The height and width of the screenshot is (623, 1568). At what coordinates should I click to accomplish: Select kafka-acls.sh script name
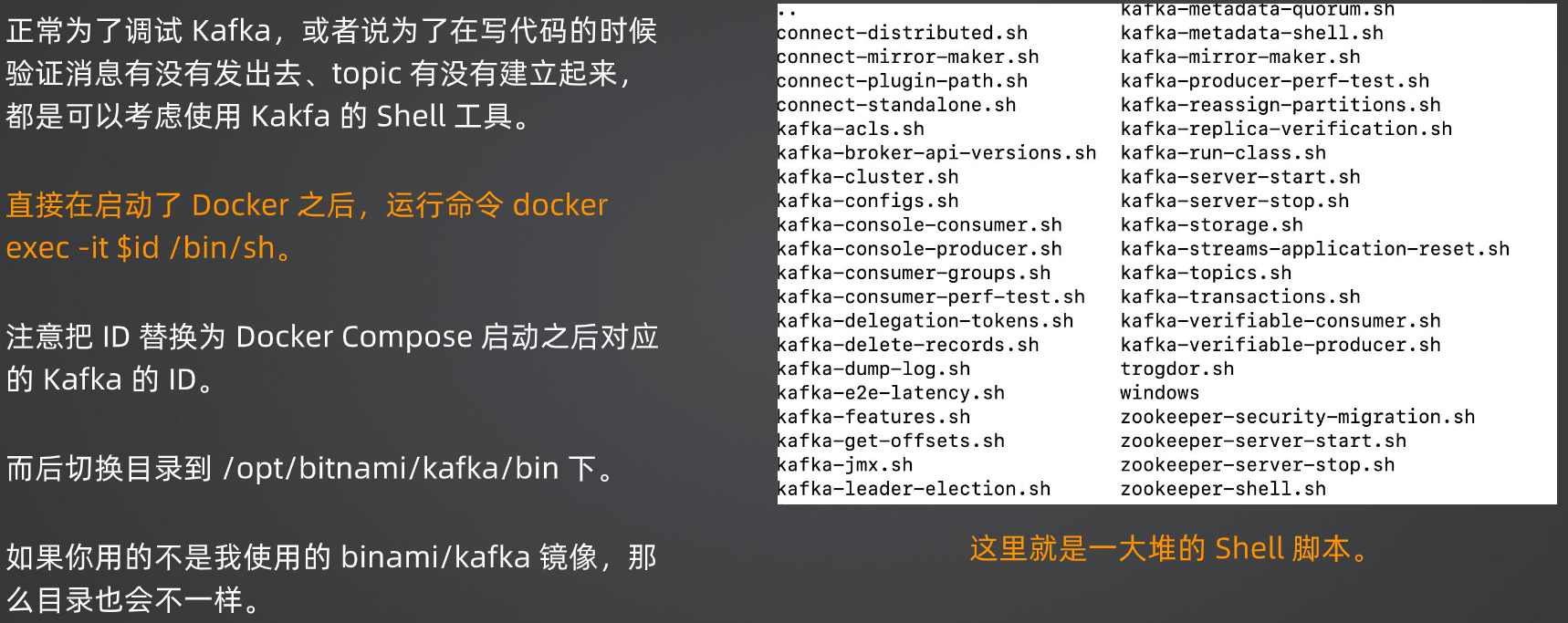point(851,129)
